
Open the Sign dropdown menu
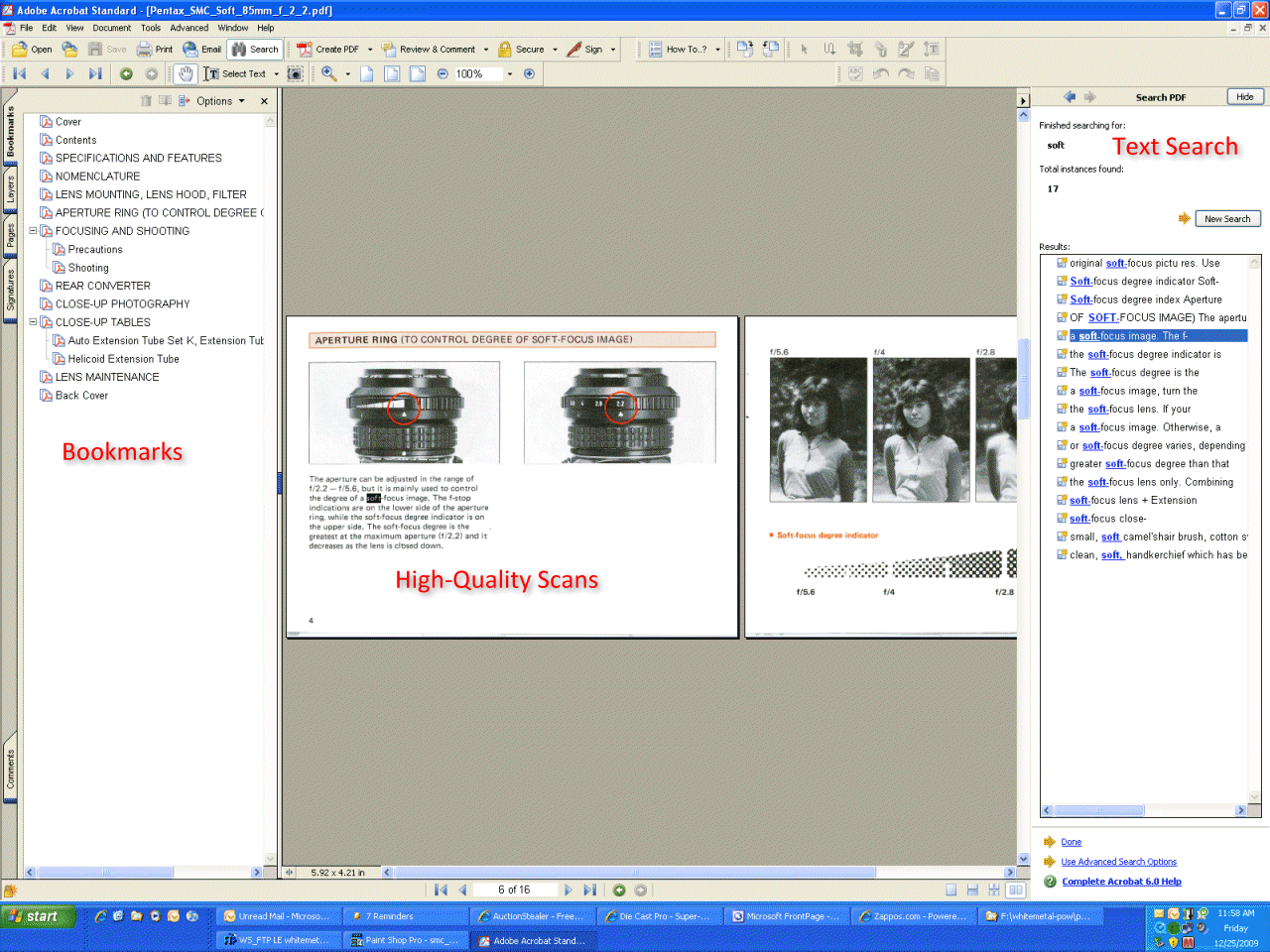(x=613, y=49)
